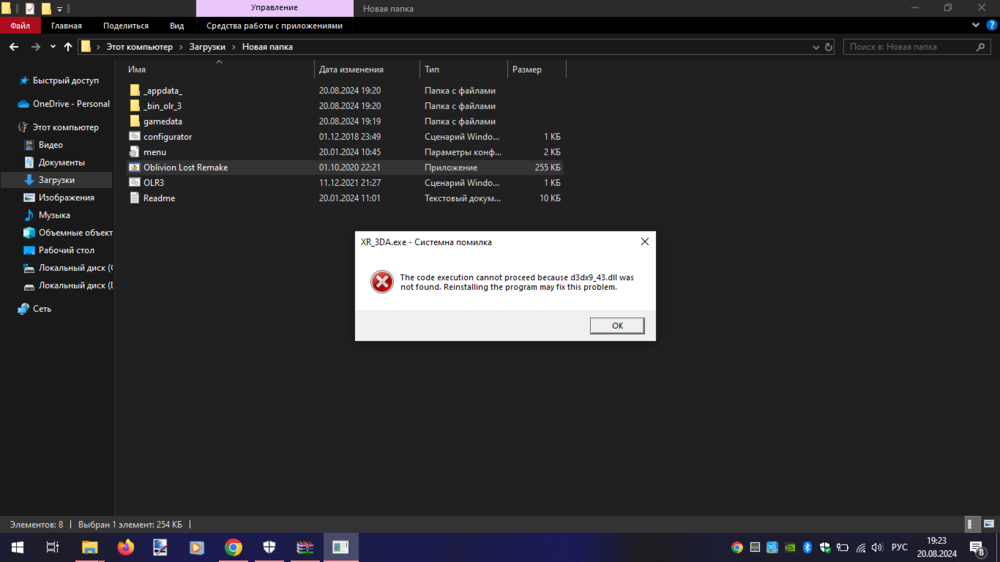Open Видео in navigation pane

point(50,145)
